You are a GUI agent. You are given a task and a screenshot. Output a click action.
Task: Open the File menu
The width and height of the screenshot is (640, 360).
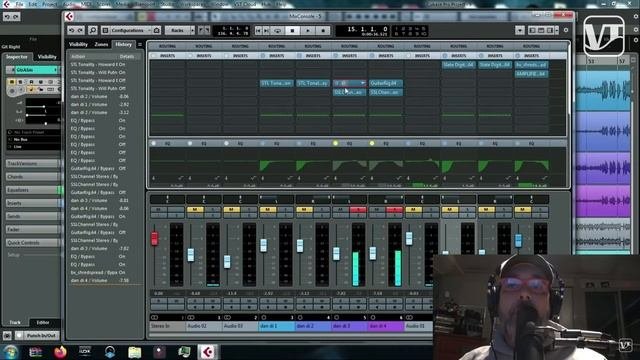pos(20,4)
